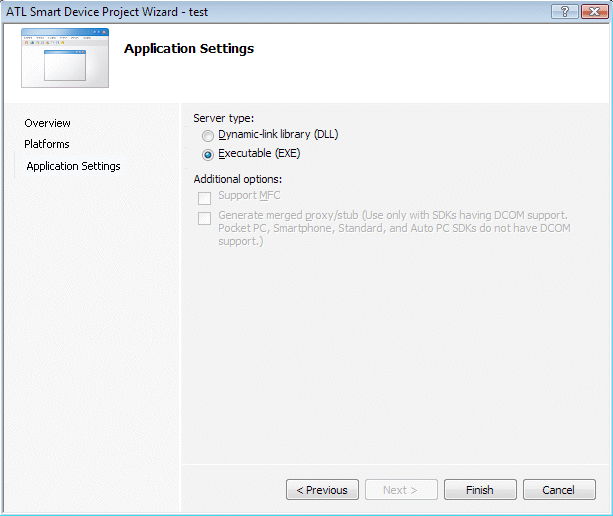This screenshot has width=613, height=516.
Task: Cancel the project wizard
Action: tap(559, 489)
